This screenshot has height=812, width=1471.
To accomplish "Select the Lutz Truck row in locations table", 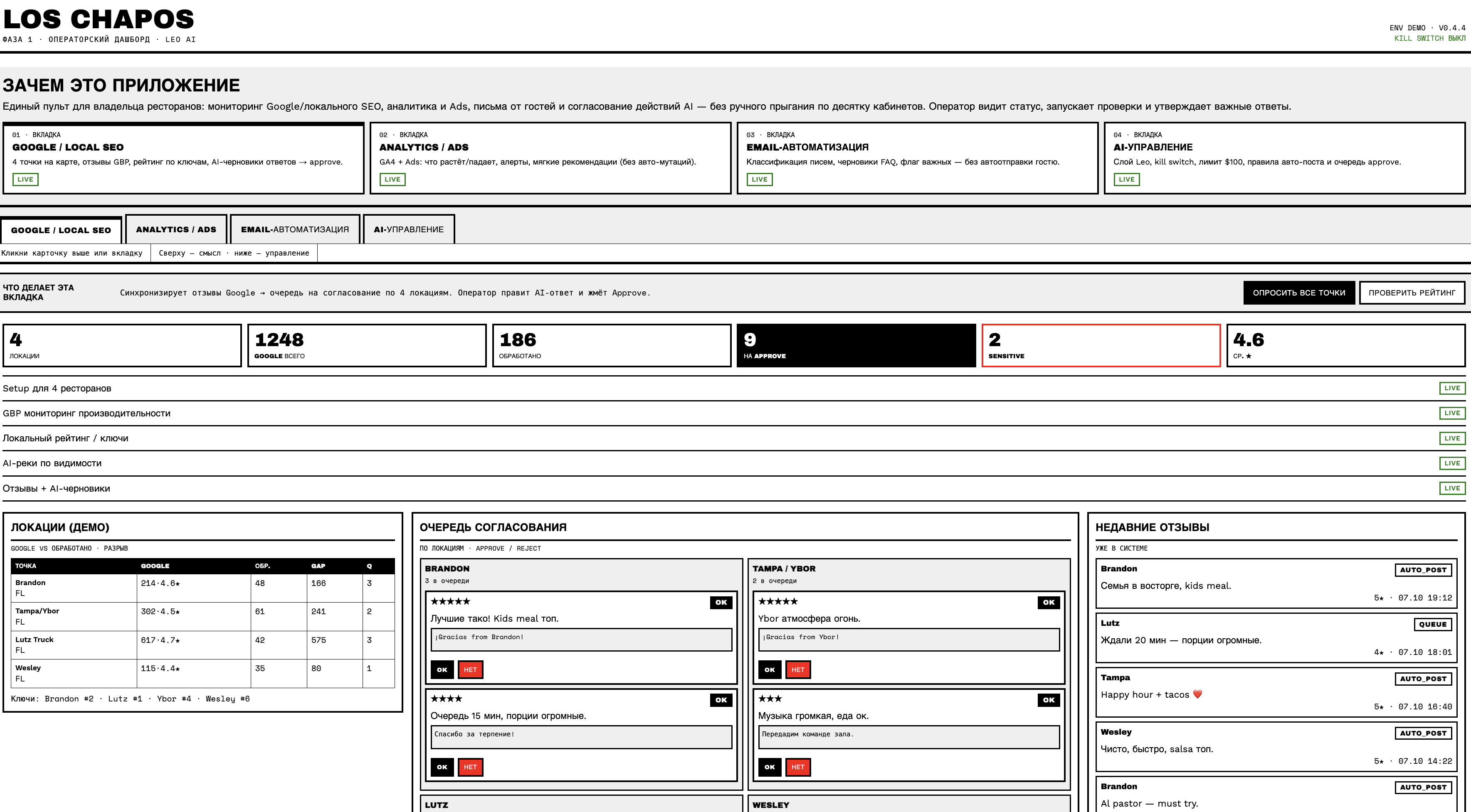I will [203, 645].
